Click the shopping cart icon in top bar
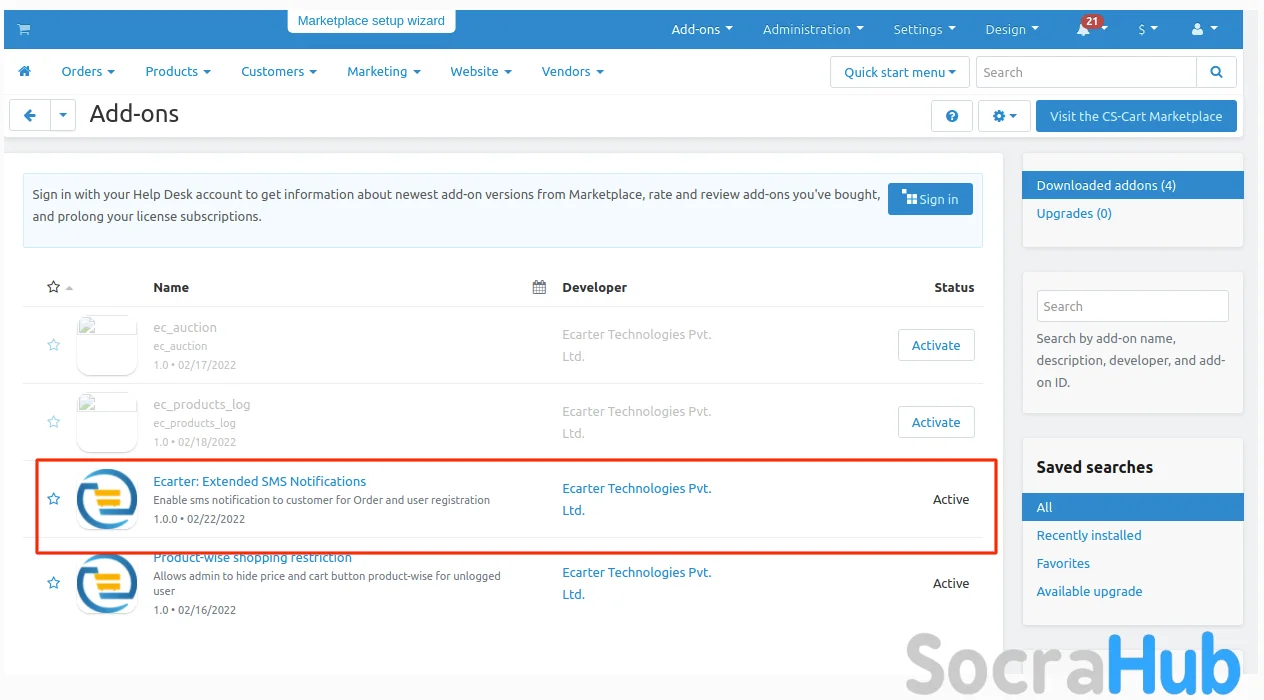 (24, 30)
